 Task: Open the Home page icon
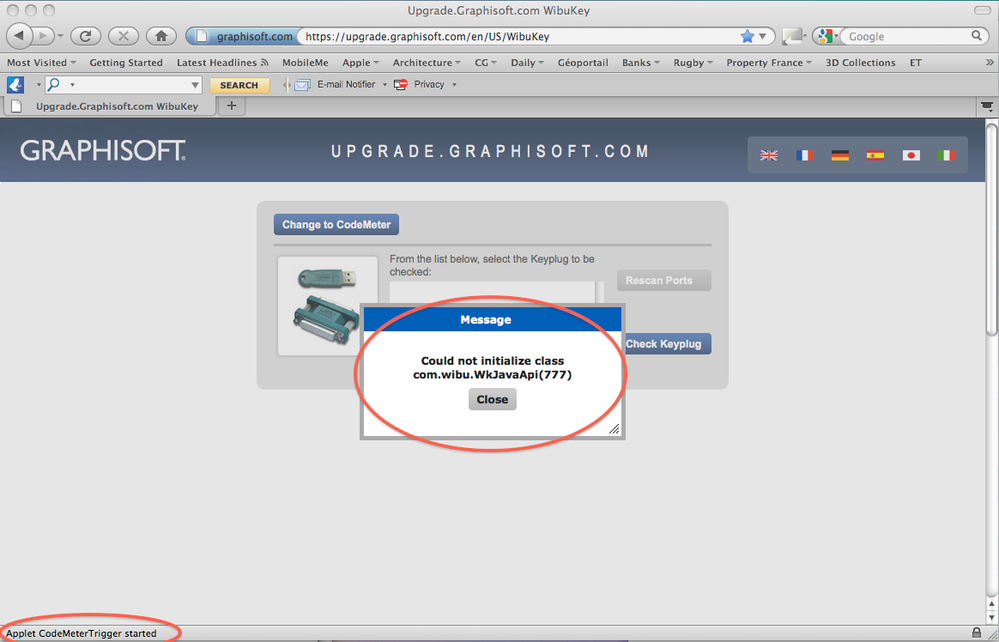tap(161, 36)
